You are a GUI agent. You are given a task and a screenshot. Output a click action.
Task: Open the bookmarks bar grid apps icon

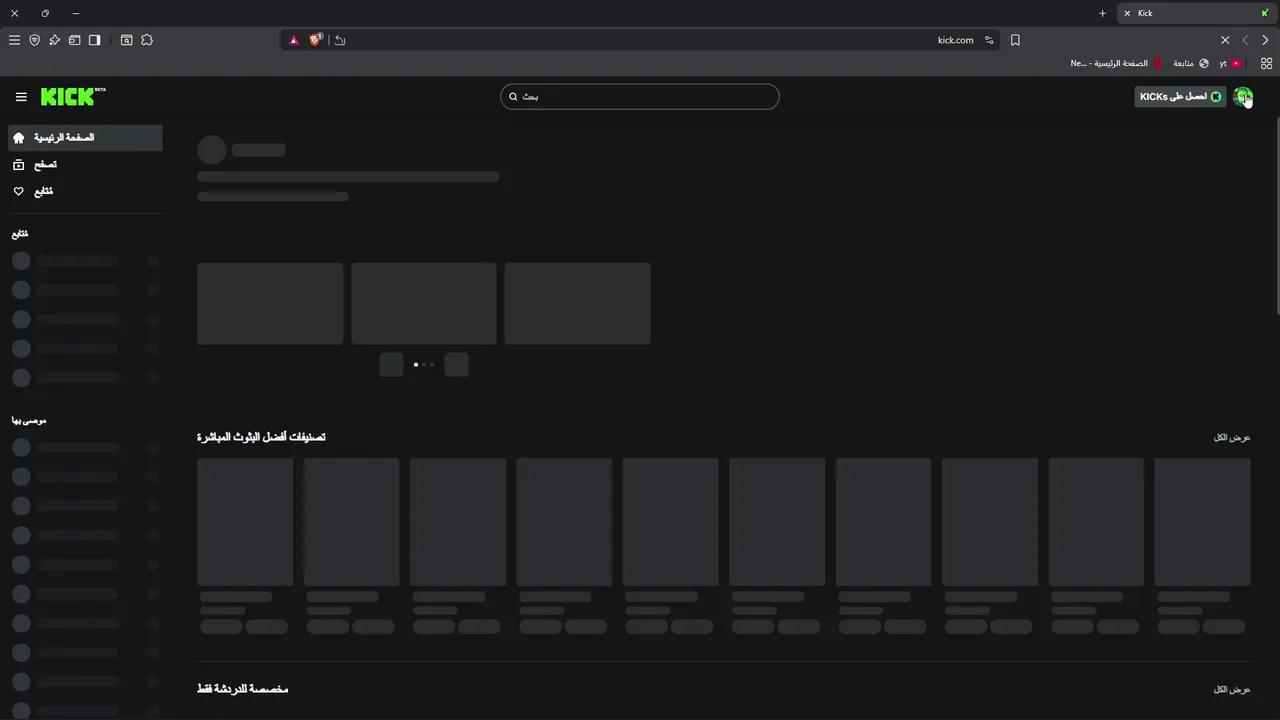pyautogui.click(x=1266, y=63)
